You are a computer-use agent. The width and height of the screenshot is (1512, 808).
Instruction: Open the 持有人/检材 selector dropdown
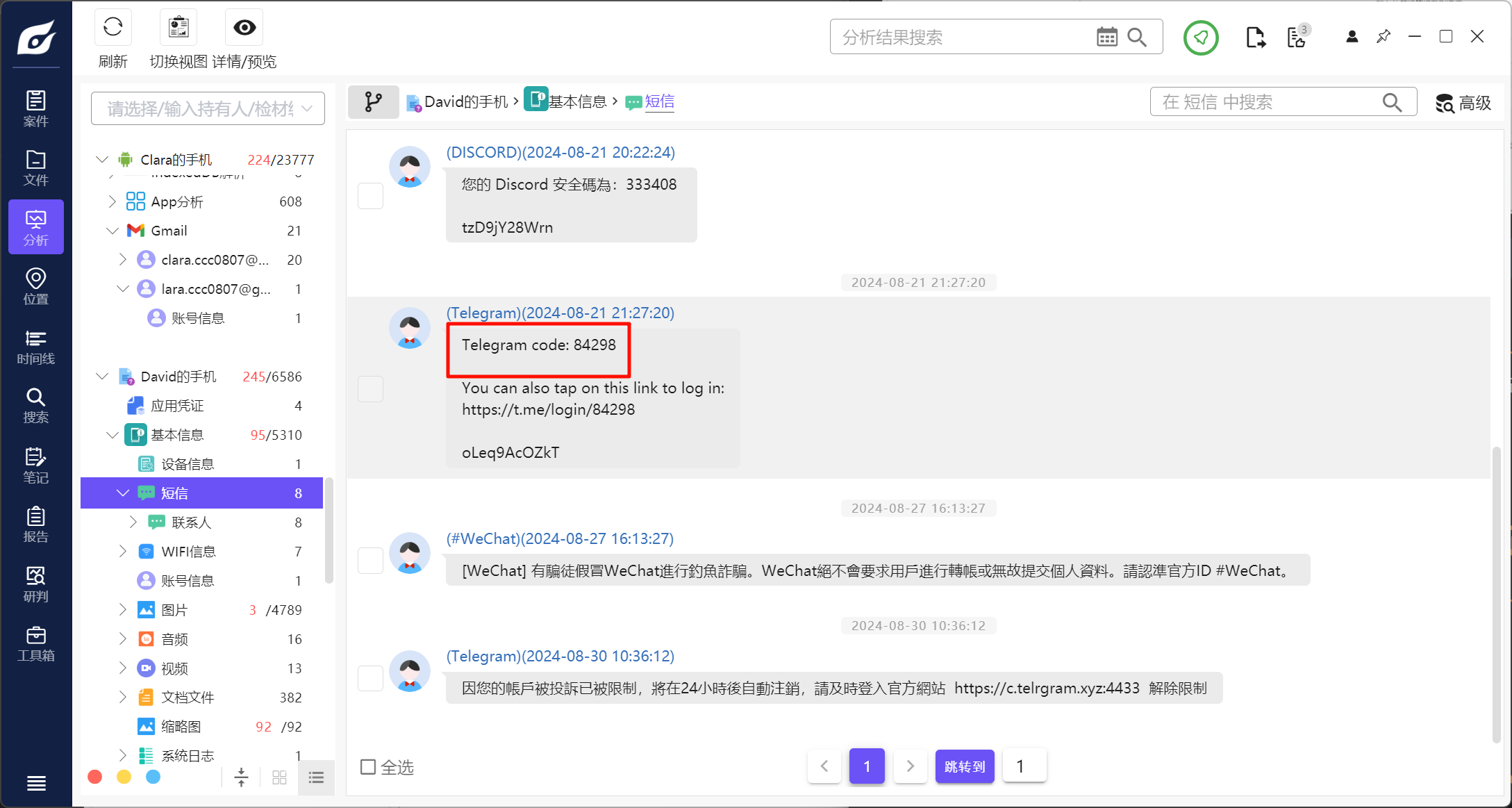208,109
